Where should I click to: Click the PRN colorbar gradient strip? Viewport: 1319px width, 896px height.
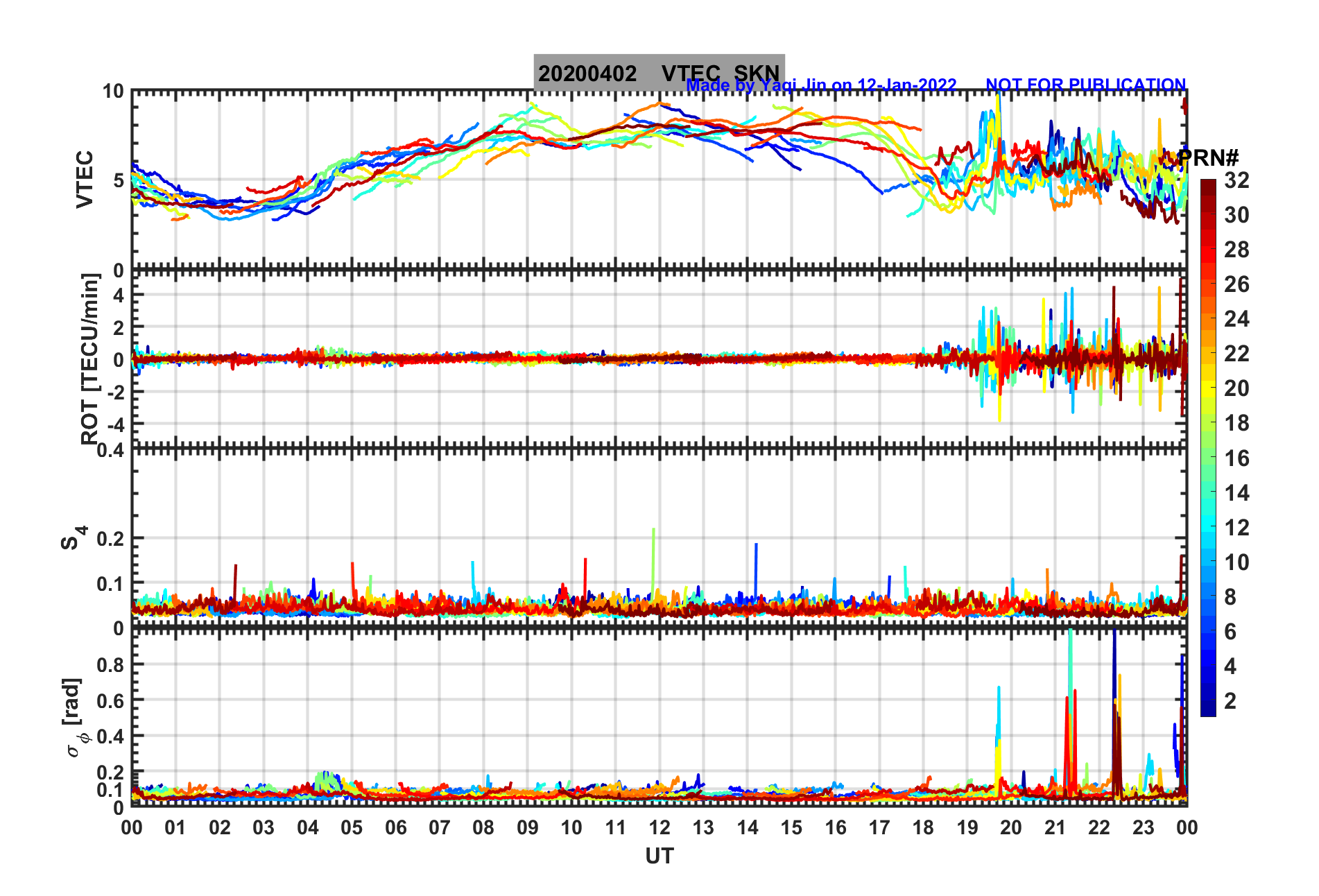pyautogui.click(x=1208, y=448)
